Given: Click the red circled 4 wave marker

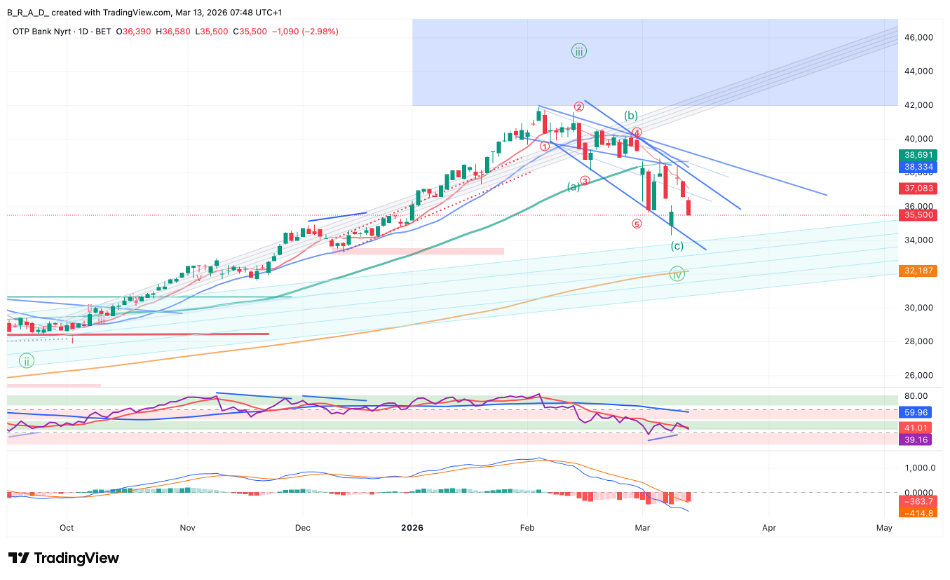Looking at the screenshot, I should tap(636, 132).
